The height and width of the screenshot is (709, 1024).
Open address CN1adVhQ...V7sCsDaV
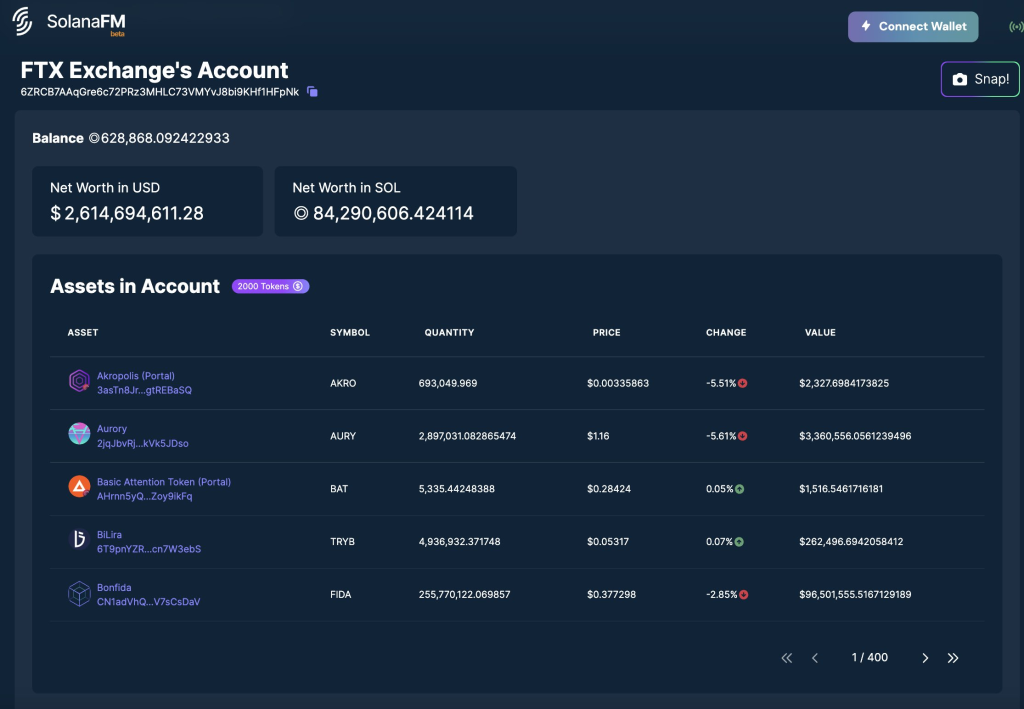[148, 602]
